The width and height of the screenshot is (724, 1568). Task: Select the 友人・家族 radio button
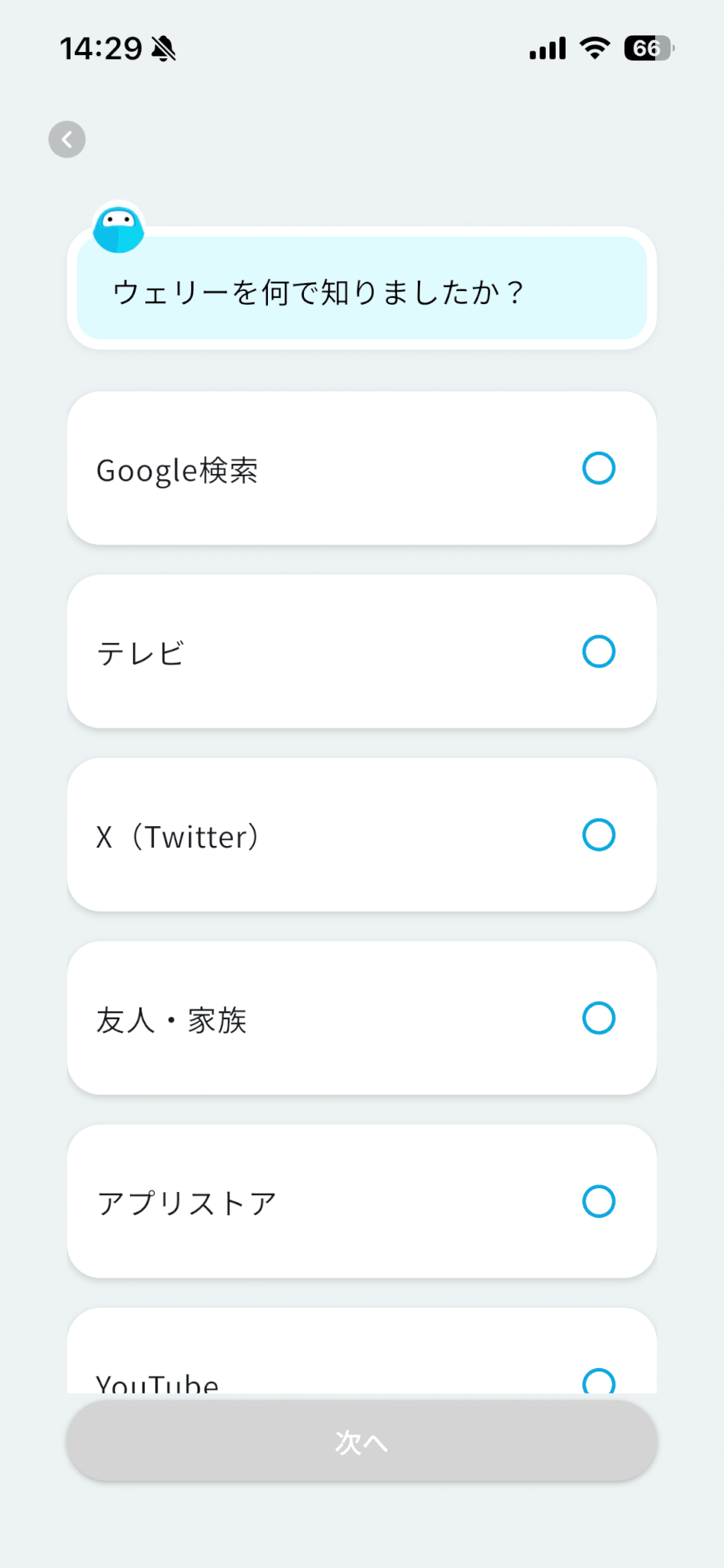[x=598, y=1018]
